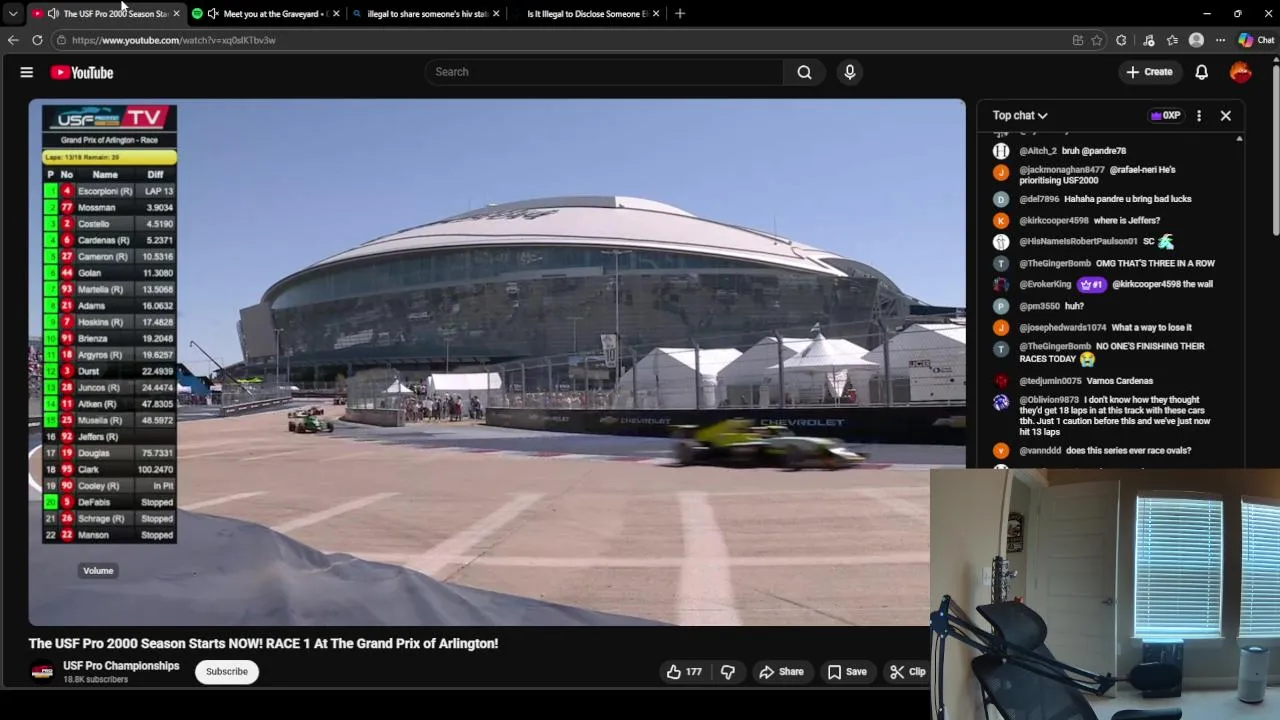Open browser profile icon in toolbar

coord(1196,40)
